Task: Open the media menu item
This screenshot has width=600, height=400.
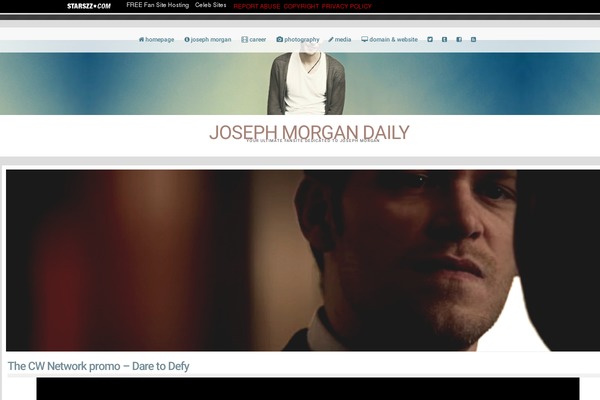Action: [x=339, y=39]
